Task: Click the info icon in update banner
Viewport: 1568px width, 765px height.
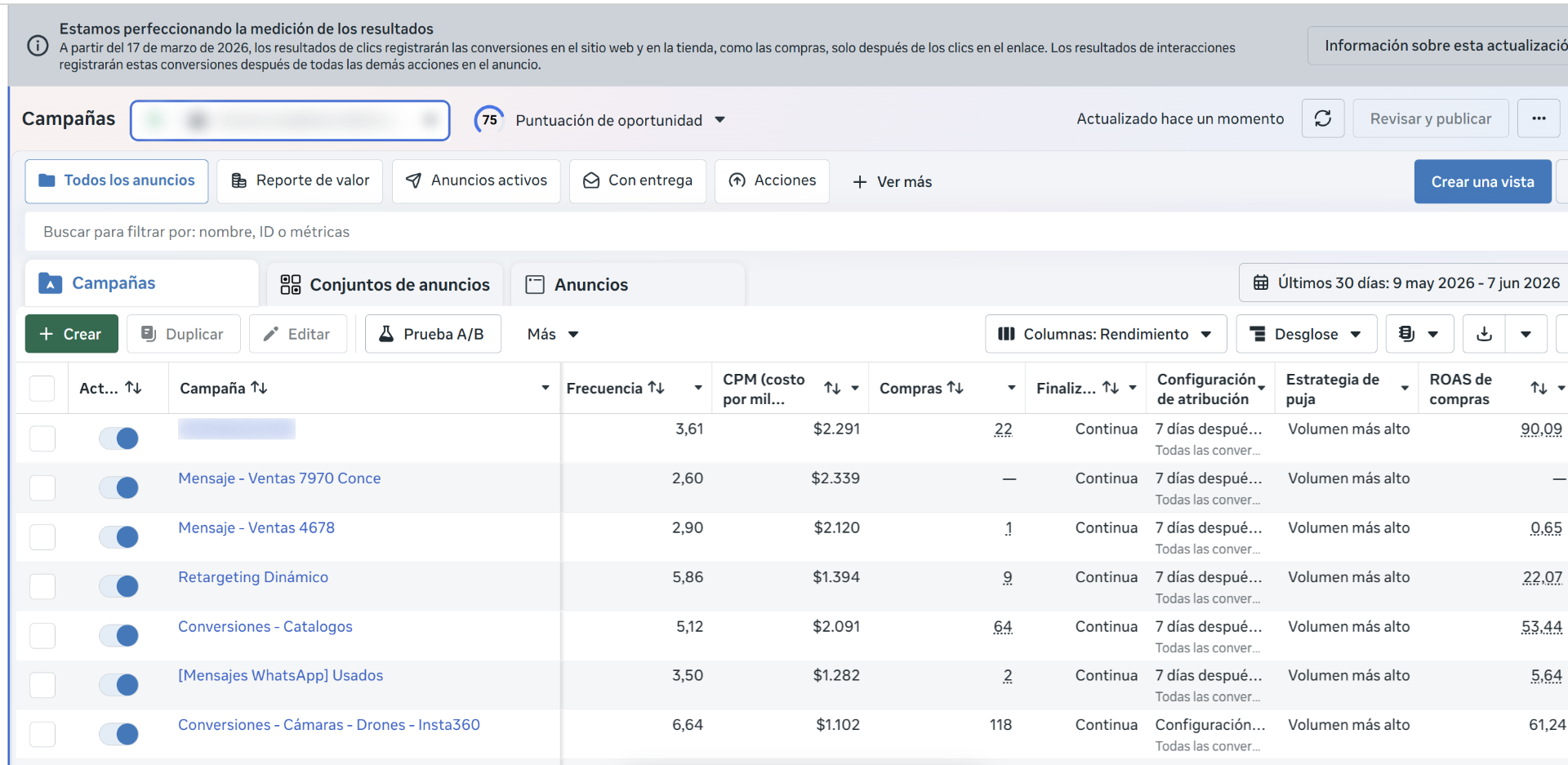Action: [38, 46]
